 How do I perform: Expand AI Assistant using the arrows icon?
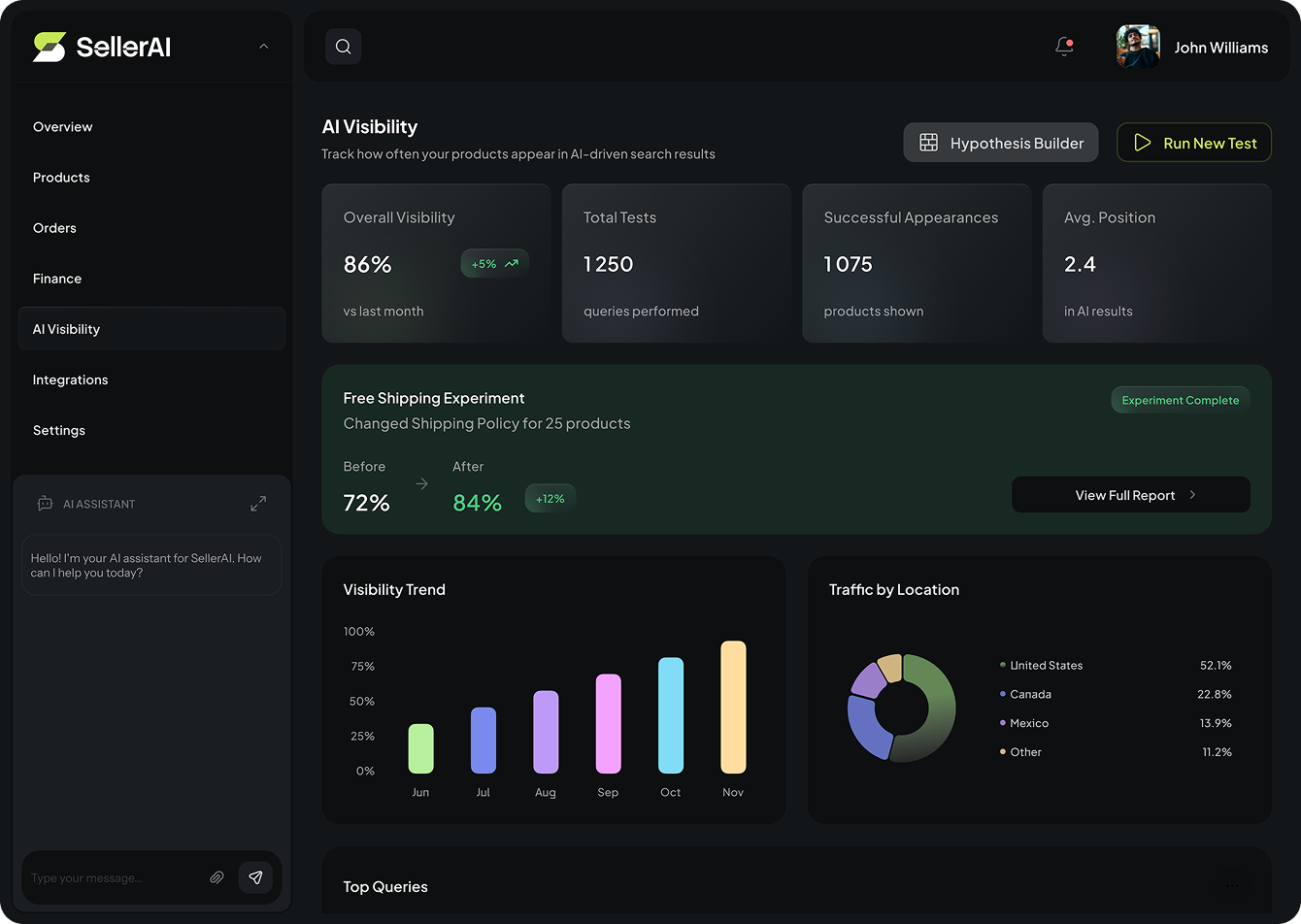pos(257,504)
